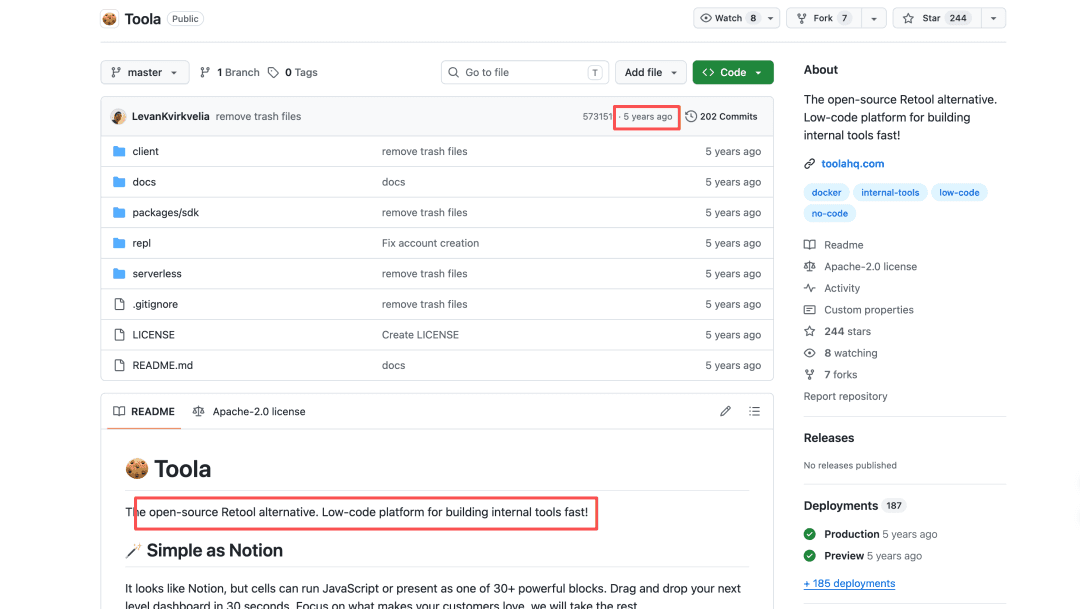Open commit hash 573151
1080x609 pixels.
pos(596,116)
